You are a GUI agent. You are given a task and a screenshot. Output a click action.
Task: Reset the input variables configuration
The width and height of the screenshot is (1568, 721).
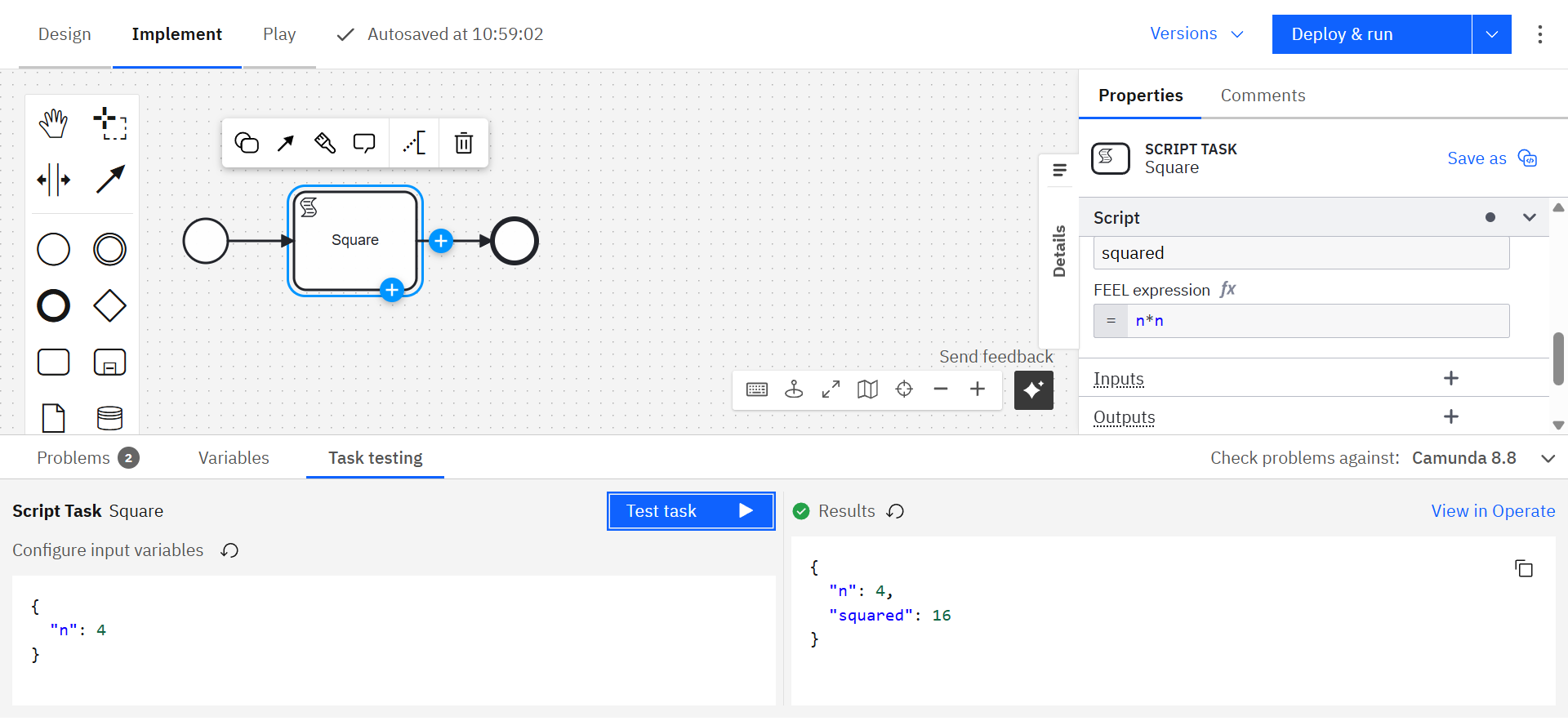[229, 550]
